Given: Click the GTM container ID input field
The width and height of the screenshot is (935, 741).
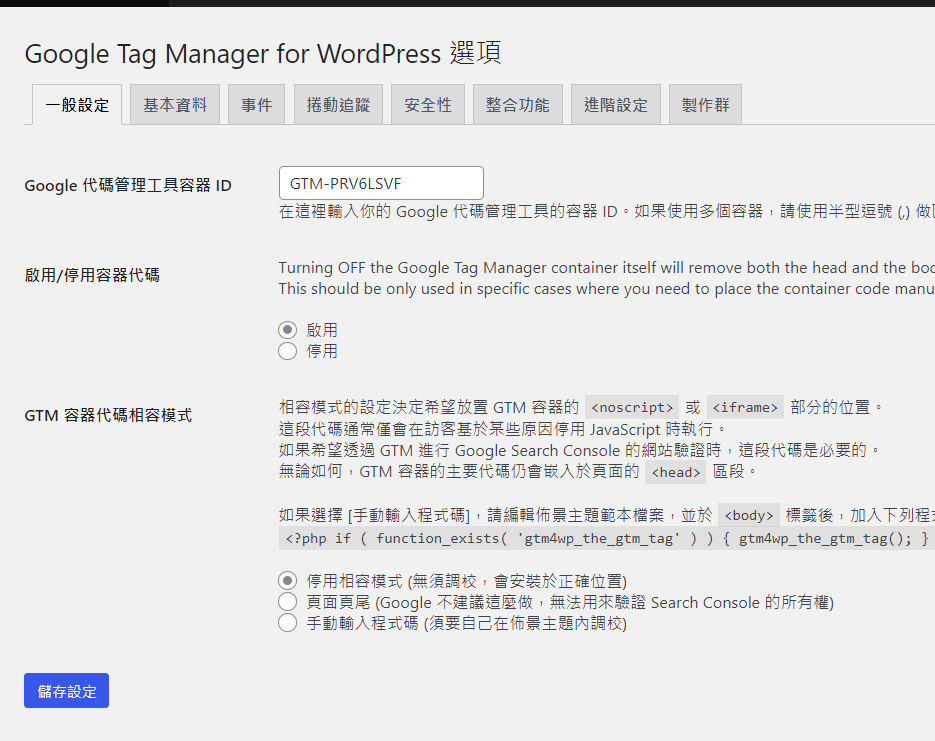Looking at the screenshot, I should 381,183.
